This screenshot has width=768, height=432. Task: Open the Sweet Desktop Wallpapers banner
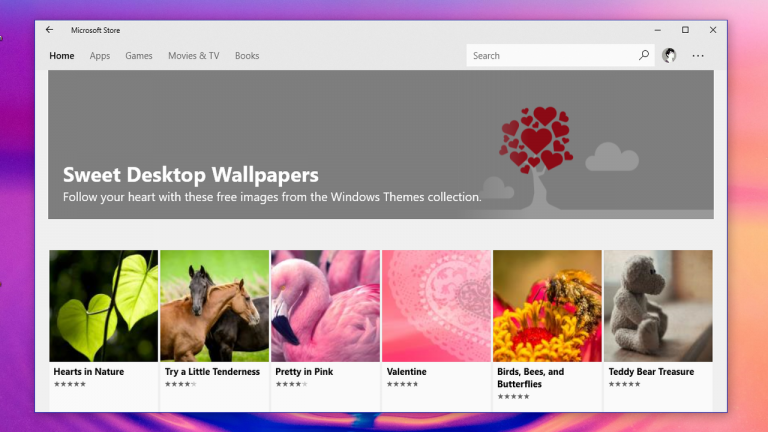381,144
